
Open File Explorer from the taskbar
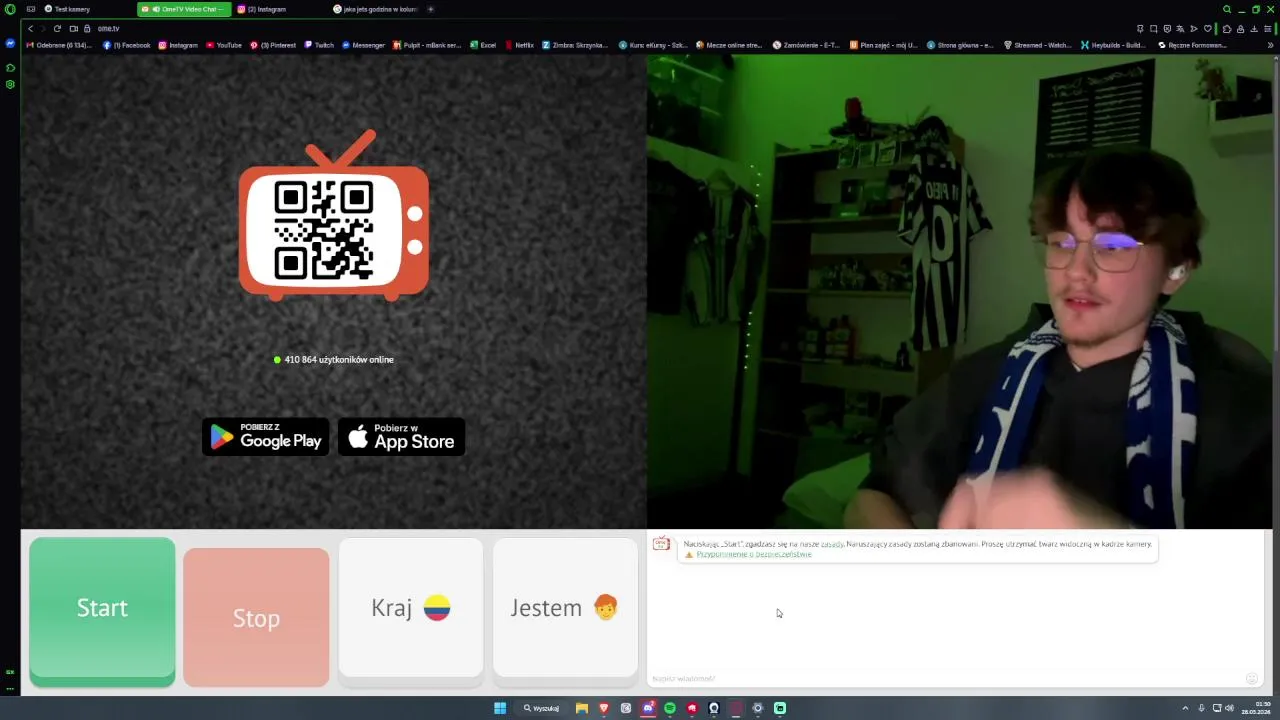[582, 708]
